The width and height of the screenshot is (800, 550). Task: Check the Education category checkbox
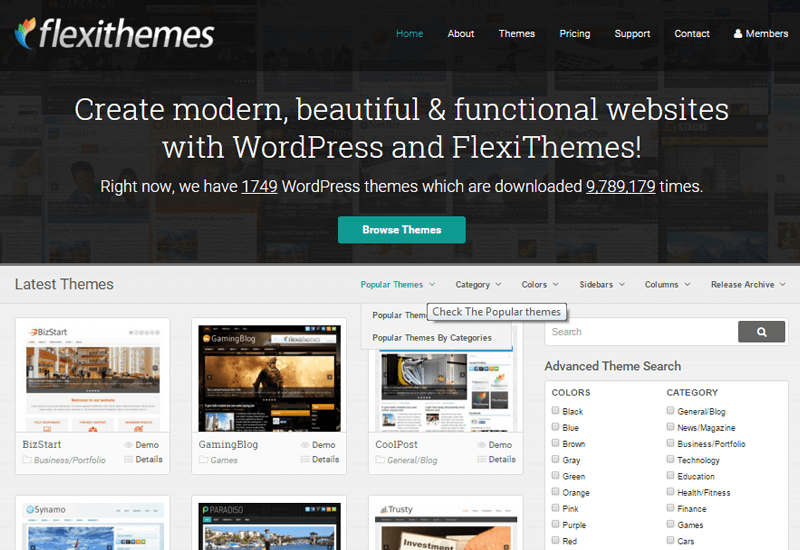[x=670, y=475]
